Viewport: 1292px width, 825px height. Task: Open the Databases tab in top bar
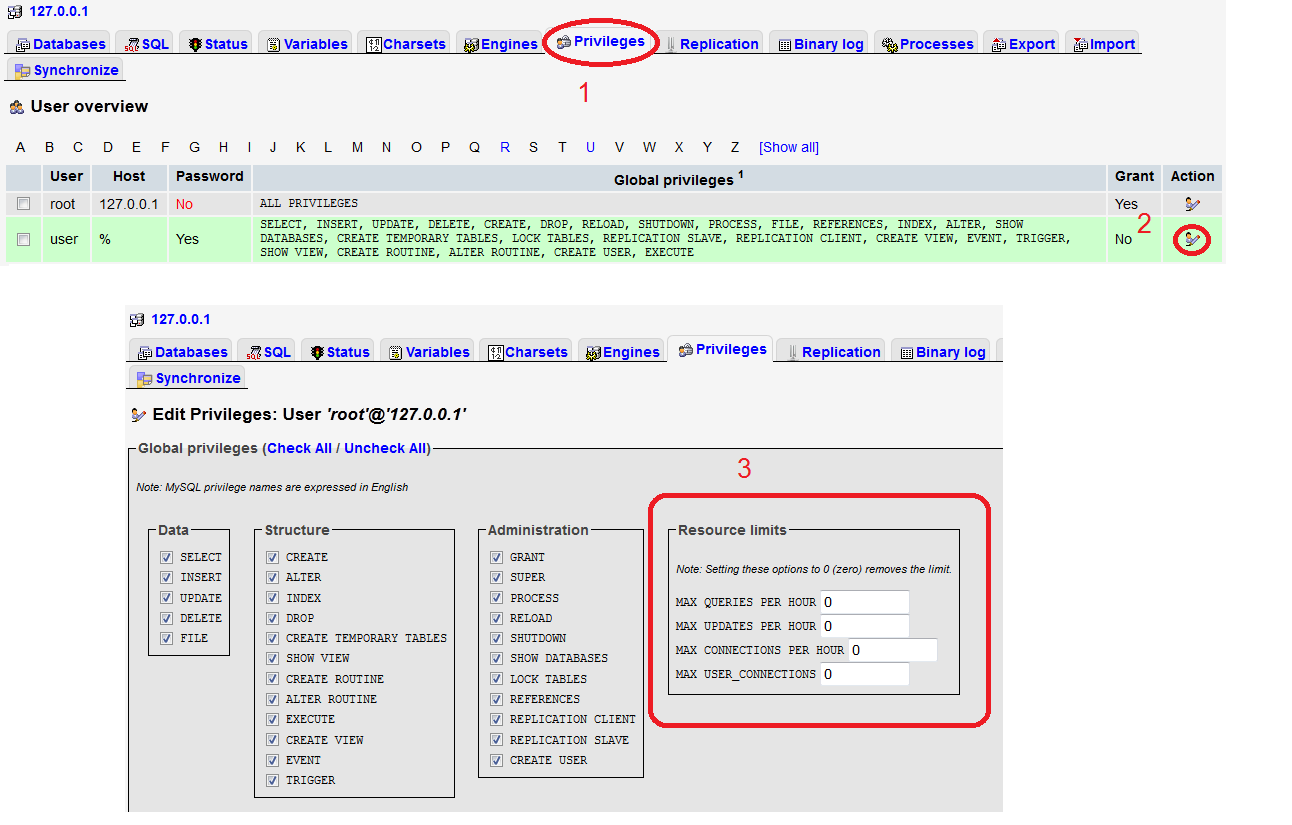coord(61,44)
